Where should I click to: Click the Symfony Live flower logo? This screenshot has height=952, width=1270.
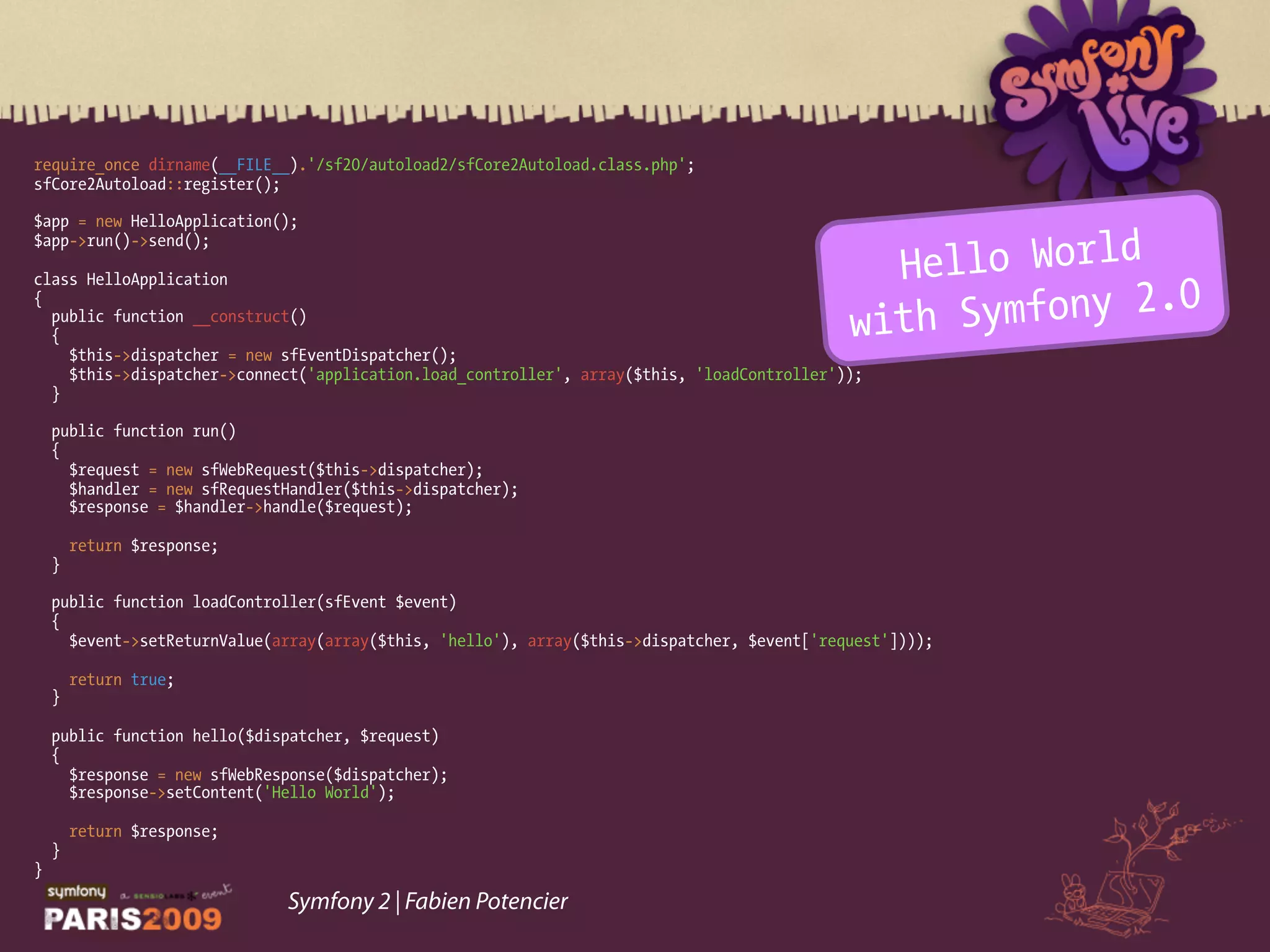[1104, 99]
